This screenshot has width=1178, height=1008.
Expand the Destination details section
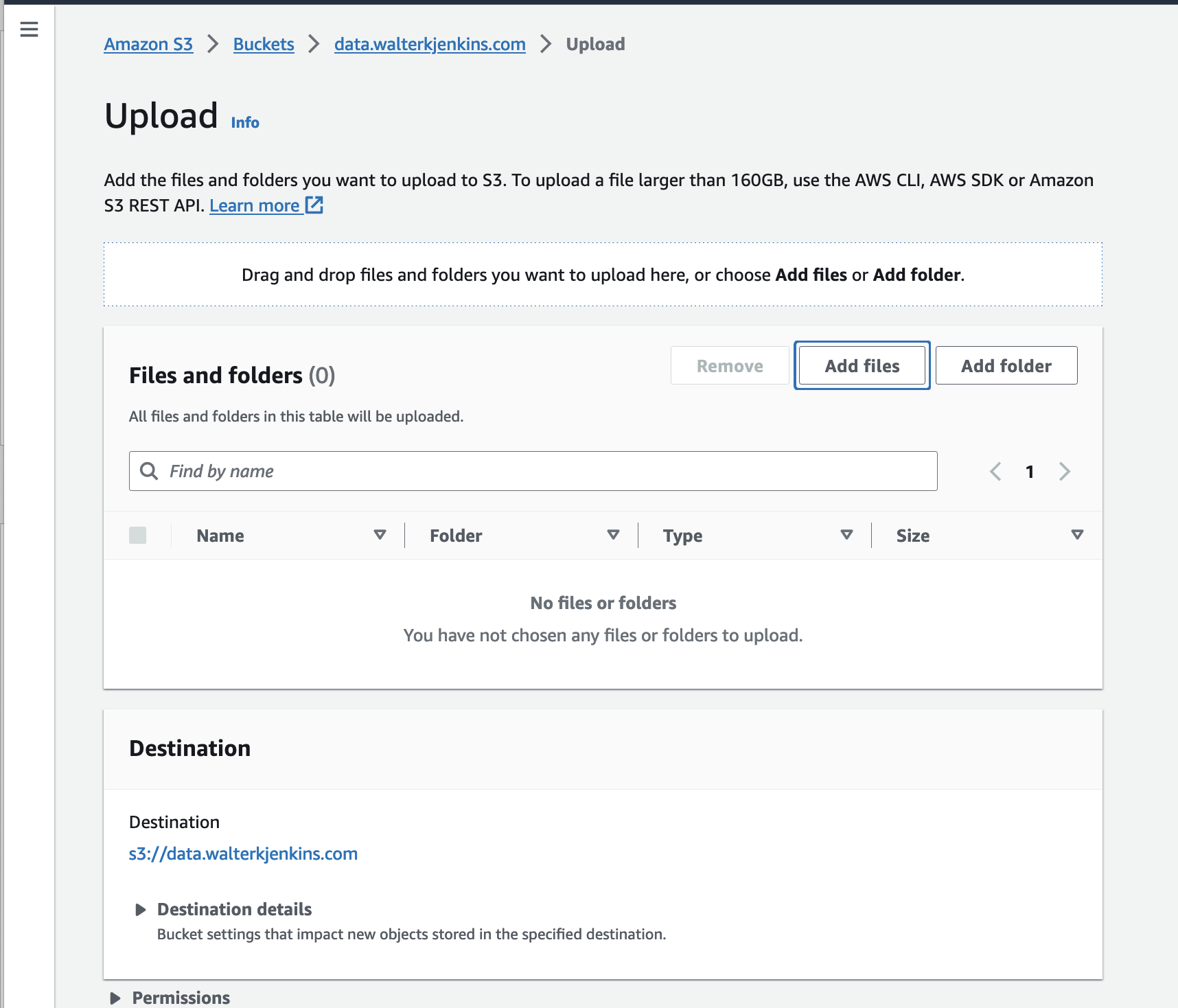coord(141,910)
